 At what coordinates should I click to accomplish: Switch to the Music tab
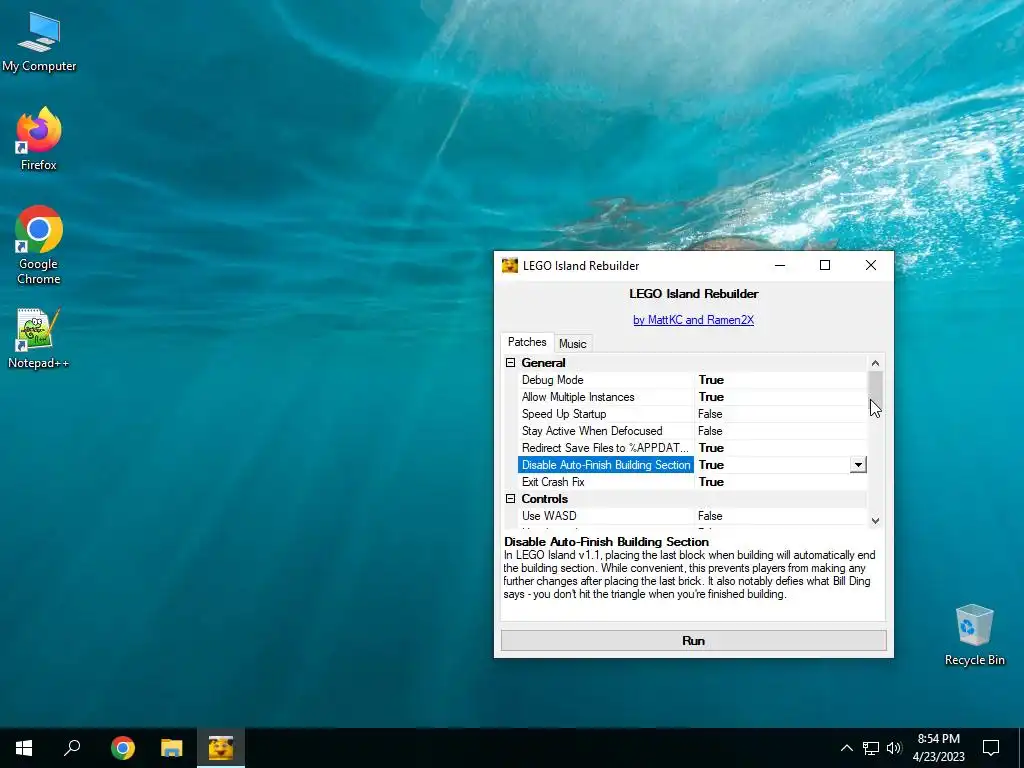tap(573, 344)
